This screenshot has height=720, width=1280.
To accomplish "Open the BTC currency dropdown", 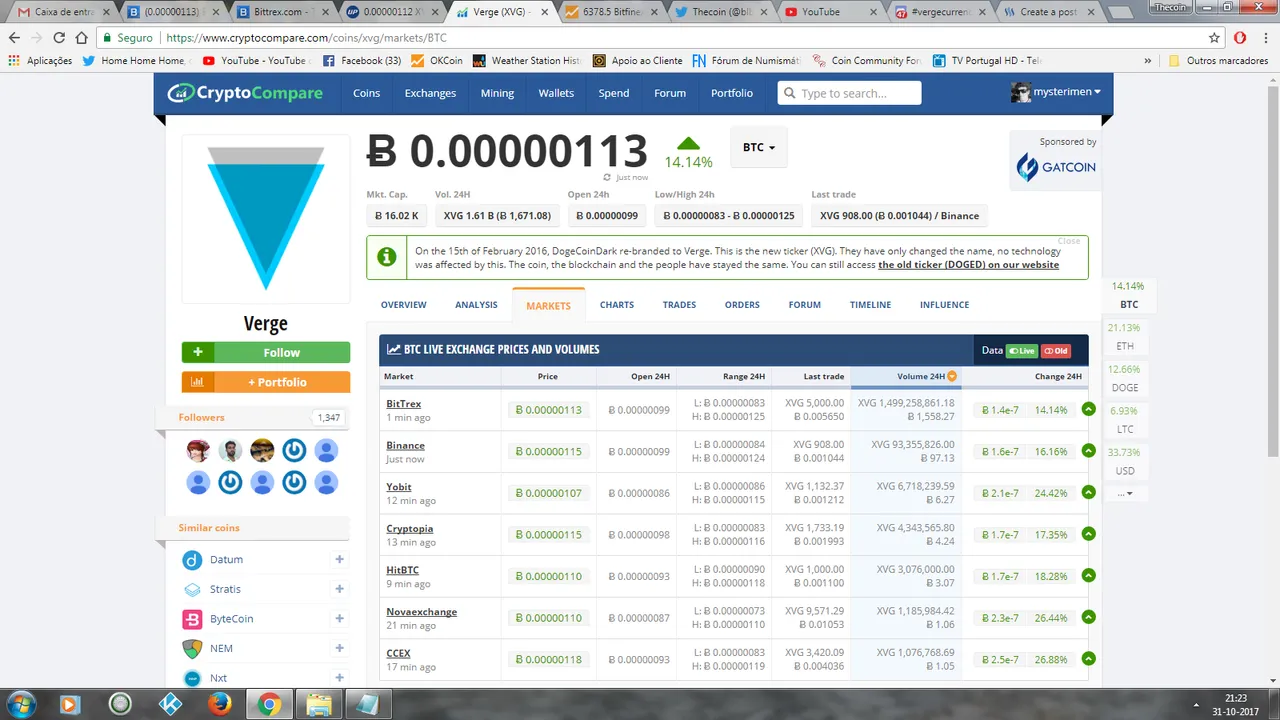I will click(759, 147).
